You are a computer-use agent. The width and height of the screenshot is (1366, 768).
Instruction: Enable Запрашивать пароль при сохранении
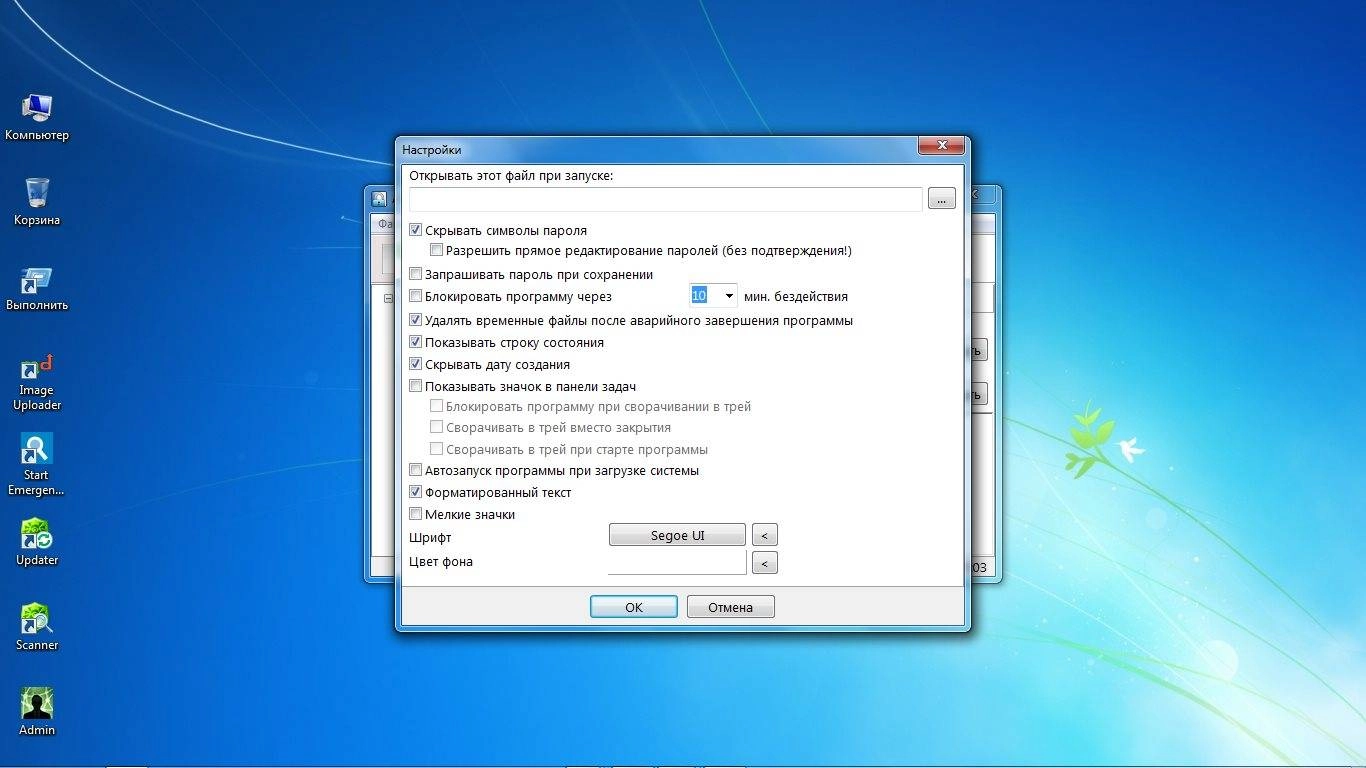pyautogui.click(x=416, y=274)
